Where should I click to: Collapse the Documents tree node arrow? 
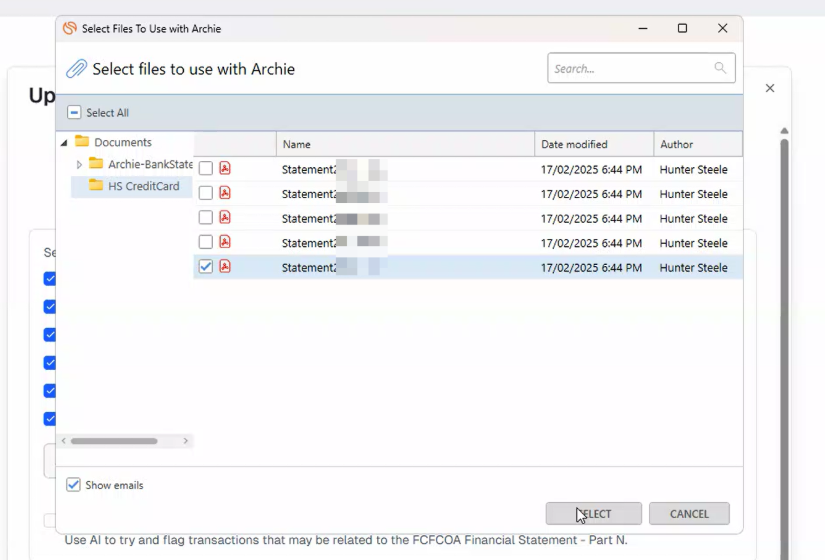click(64, 143)
